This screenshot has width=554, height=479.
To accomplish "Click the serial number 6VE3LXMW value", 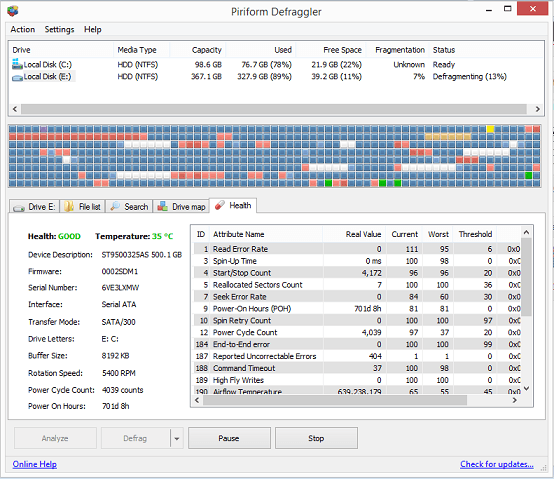I will [x=120, y=288].
